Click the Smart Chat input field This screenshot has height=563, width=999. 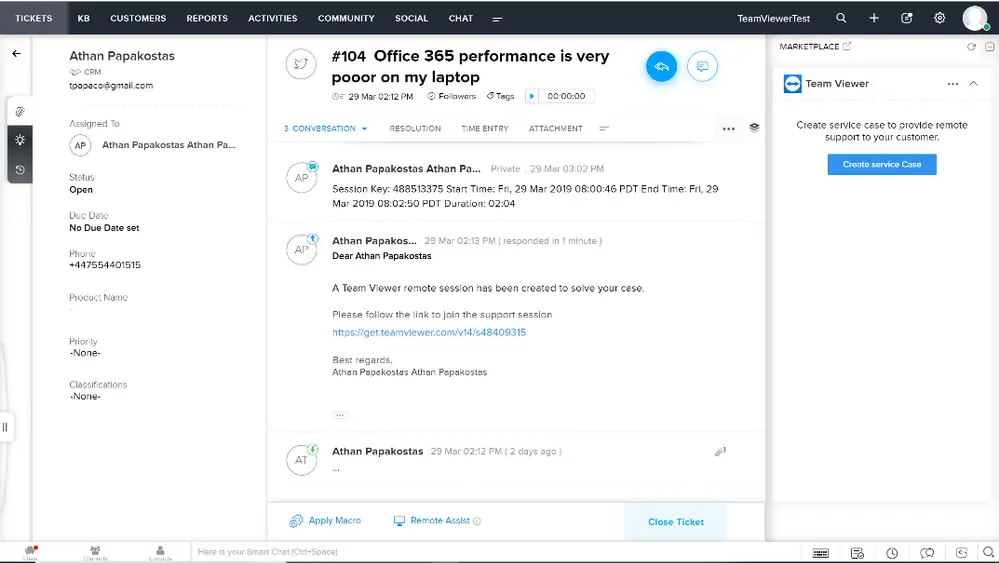click(x=497, y=552)
